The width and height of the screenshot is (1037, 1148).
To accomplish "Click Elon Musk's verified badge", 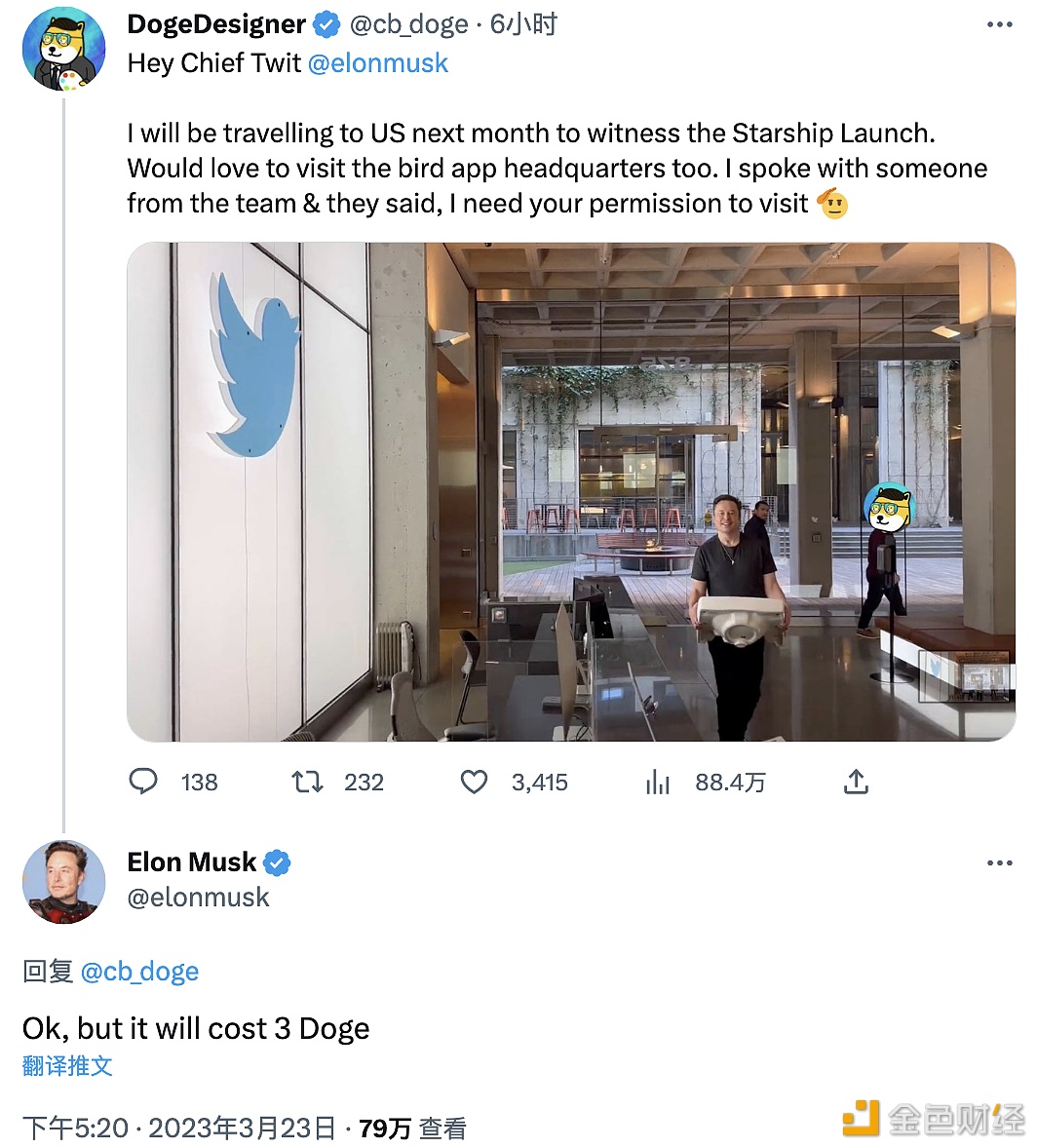I will 278,862.
